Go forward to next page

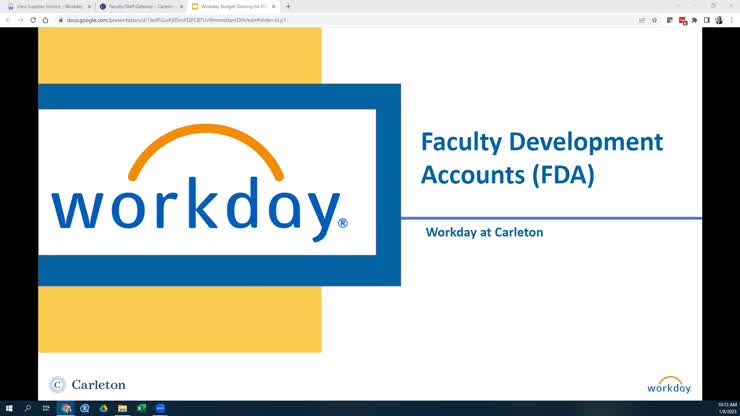pyautogui.click(x=20, y=20)
